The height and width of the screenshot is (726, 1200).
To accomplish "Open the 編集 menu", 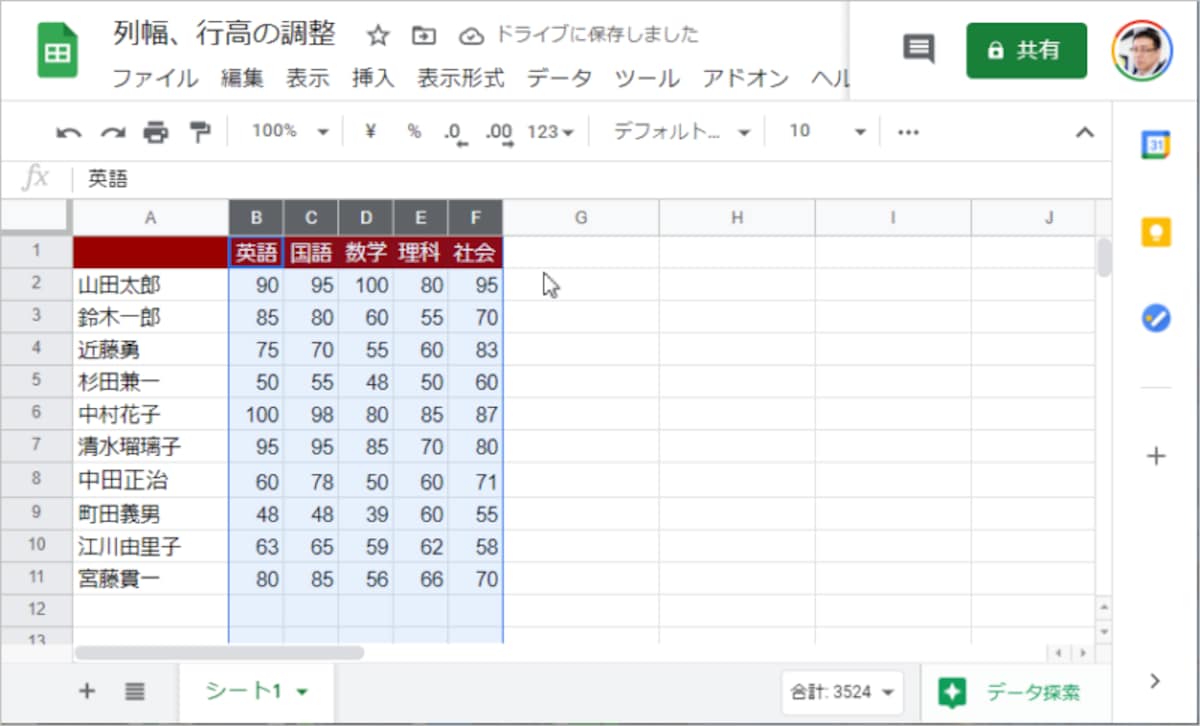I will tap(242, 78).
